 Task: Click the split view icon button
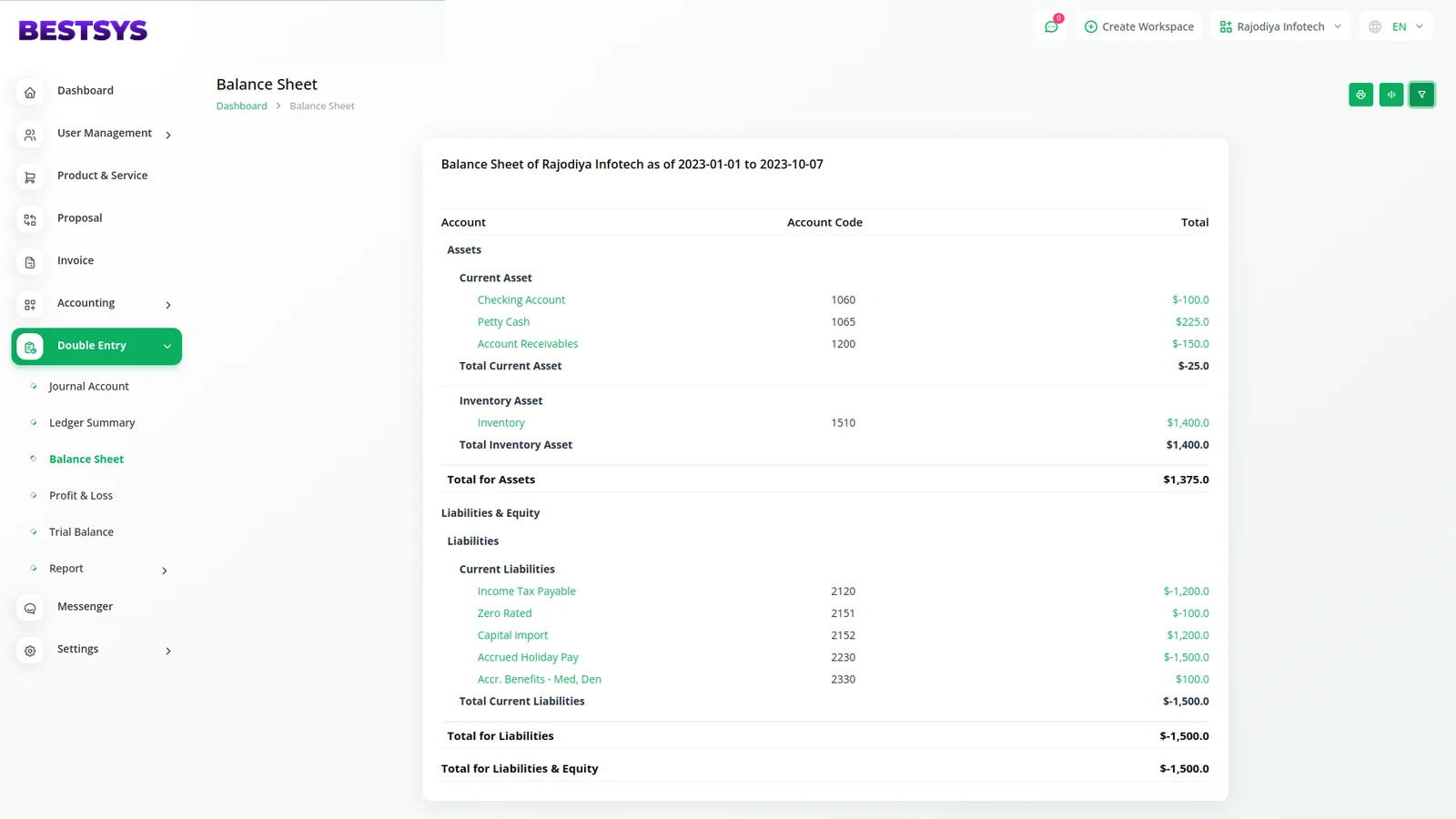click(x=1390, y=95)
